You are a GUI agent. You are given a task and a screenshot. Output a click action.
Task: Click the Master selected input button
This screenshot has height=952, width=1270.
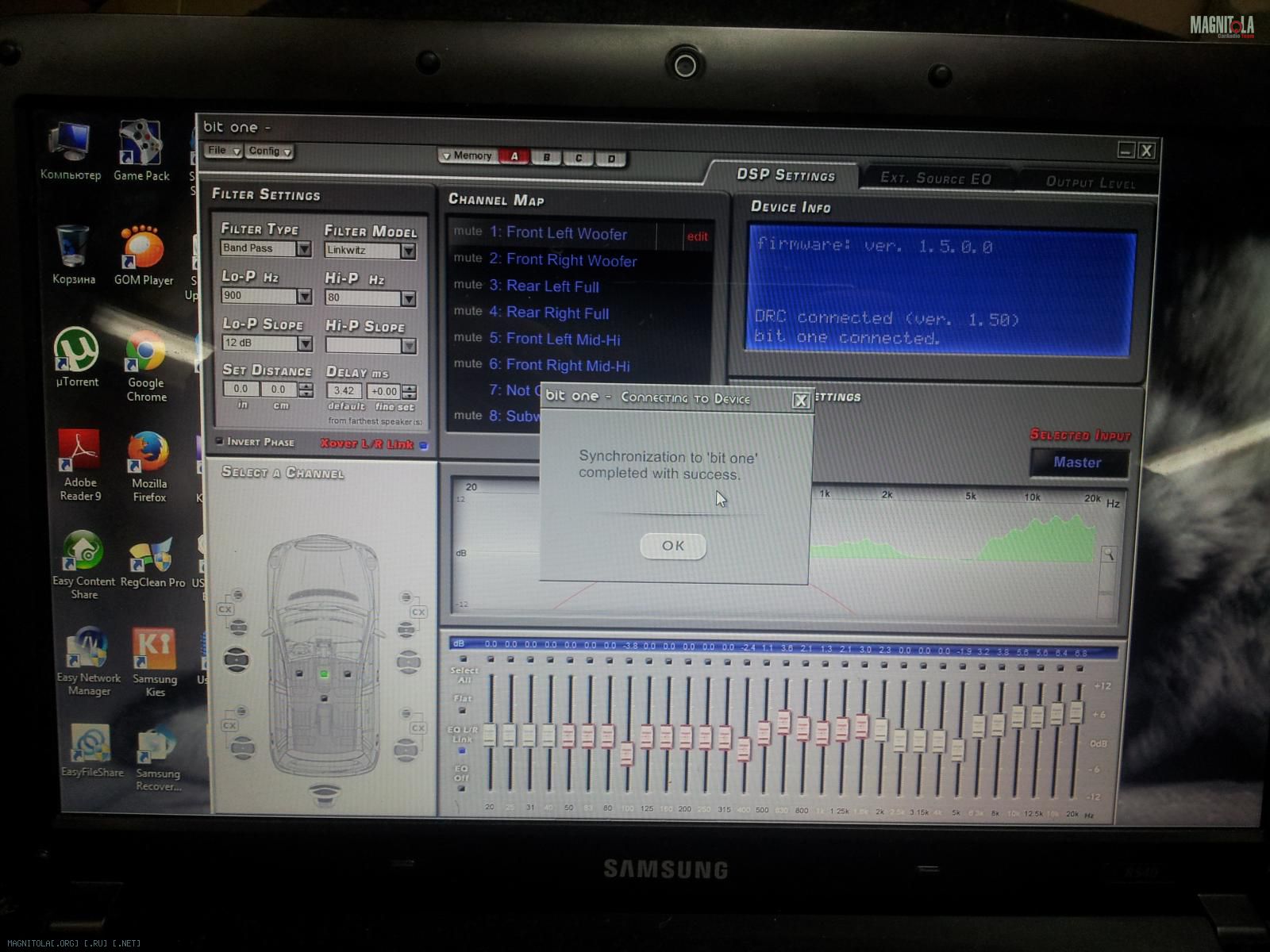click(1078, 463)
